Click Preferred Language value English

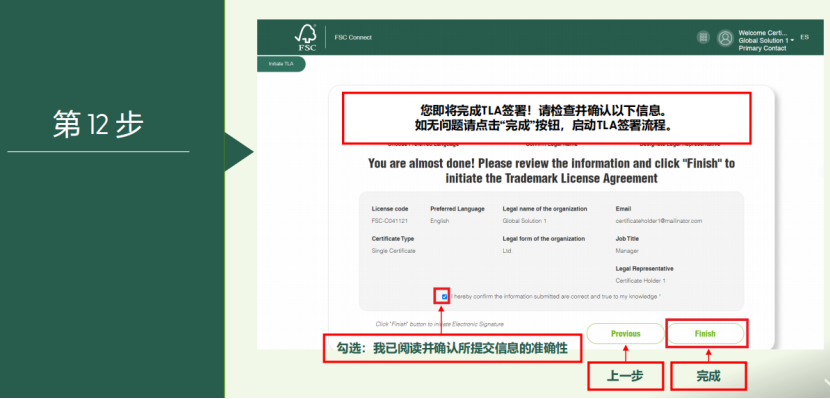point(439,221)
